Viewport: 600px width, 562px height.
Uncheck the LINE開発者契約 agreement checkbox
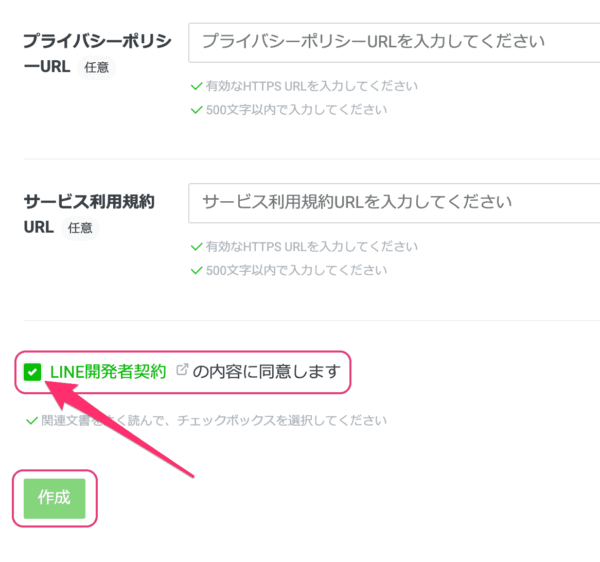pyautogui.click(x=32, y=372)
